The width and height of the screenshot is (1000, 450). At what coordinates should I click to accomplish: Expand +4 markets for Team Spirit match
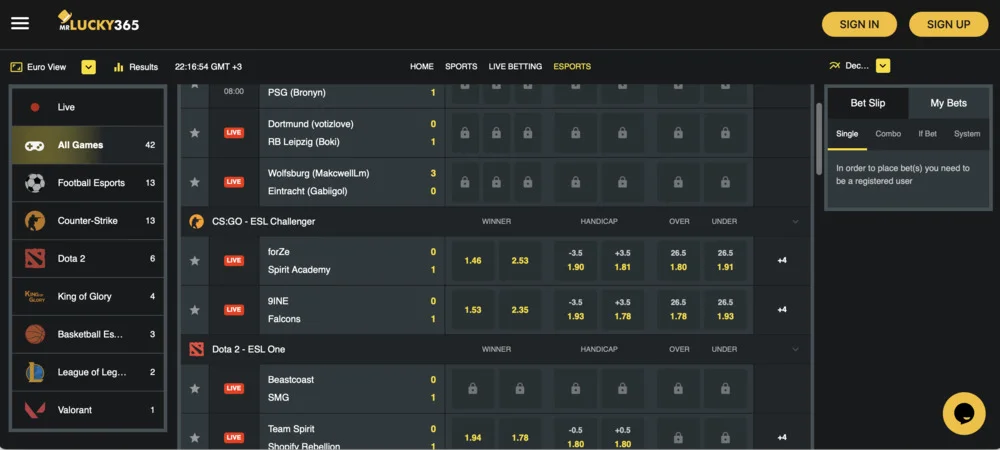[782, 438]
